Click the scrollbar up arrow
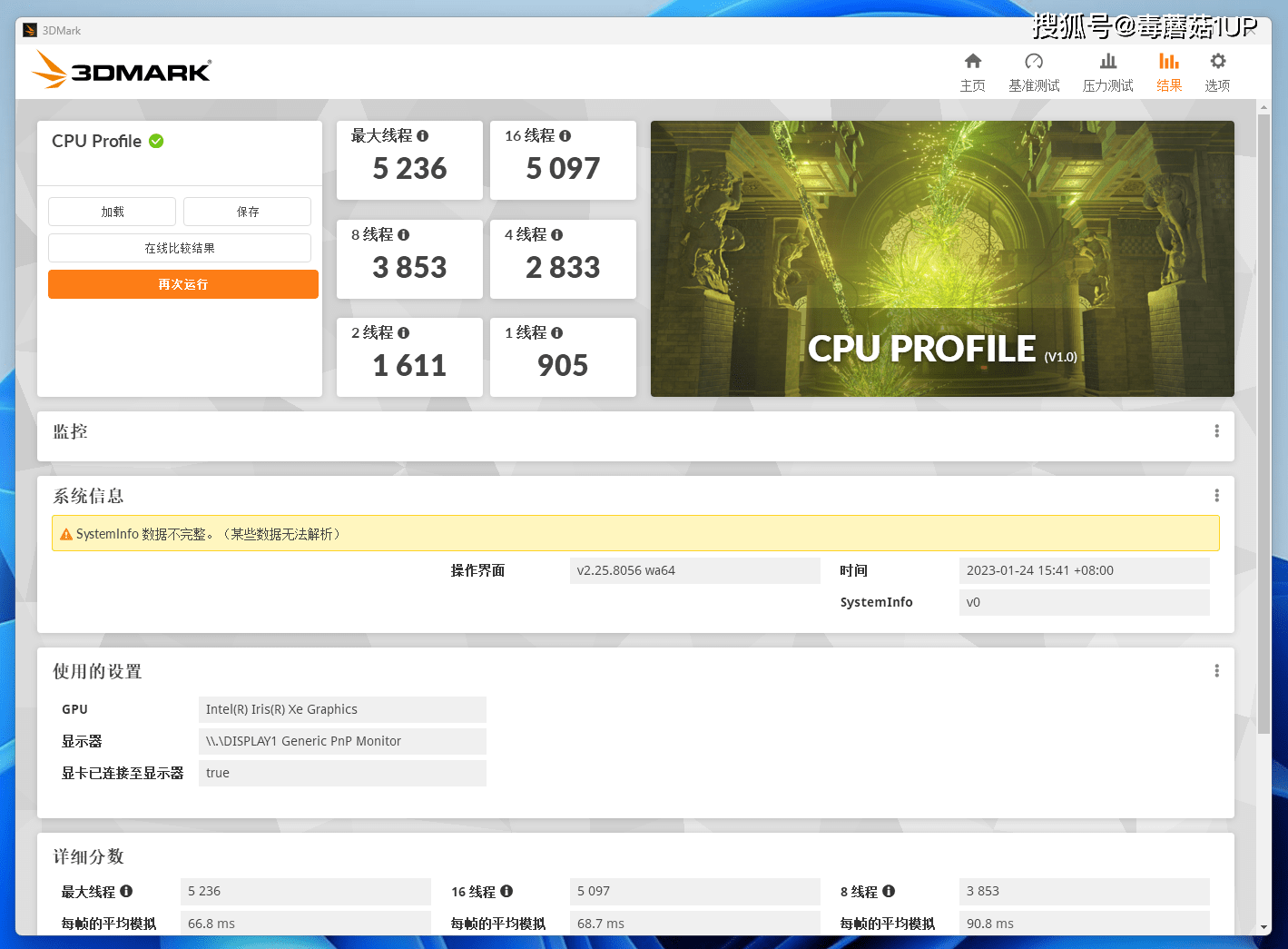 point(1263,107)
